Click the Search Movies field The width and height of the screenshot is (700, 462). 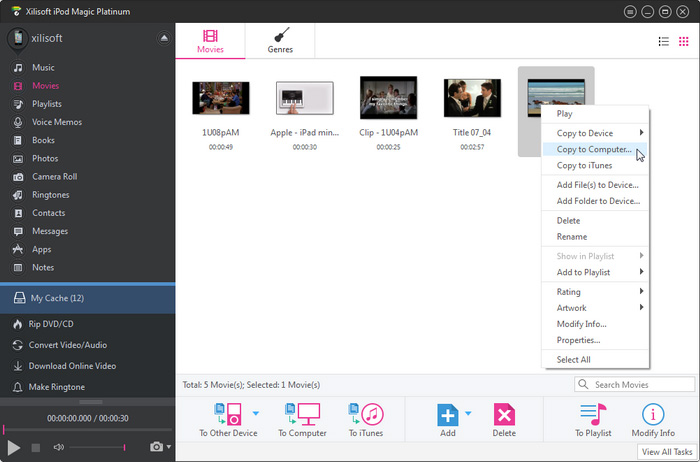click(x=634, y=384)
